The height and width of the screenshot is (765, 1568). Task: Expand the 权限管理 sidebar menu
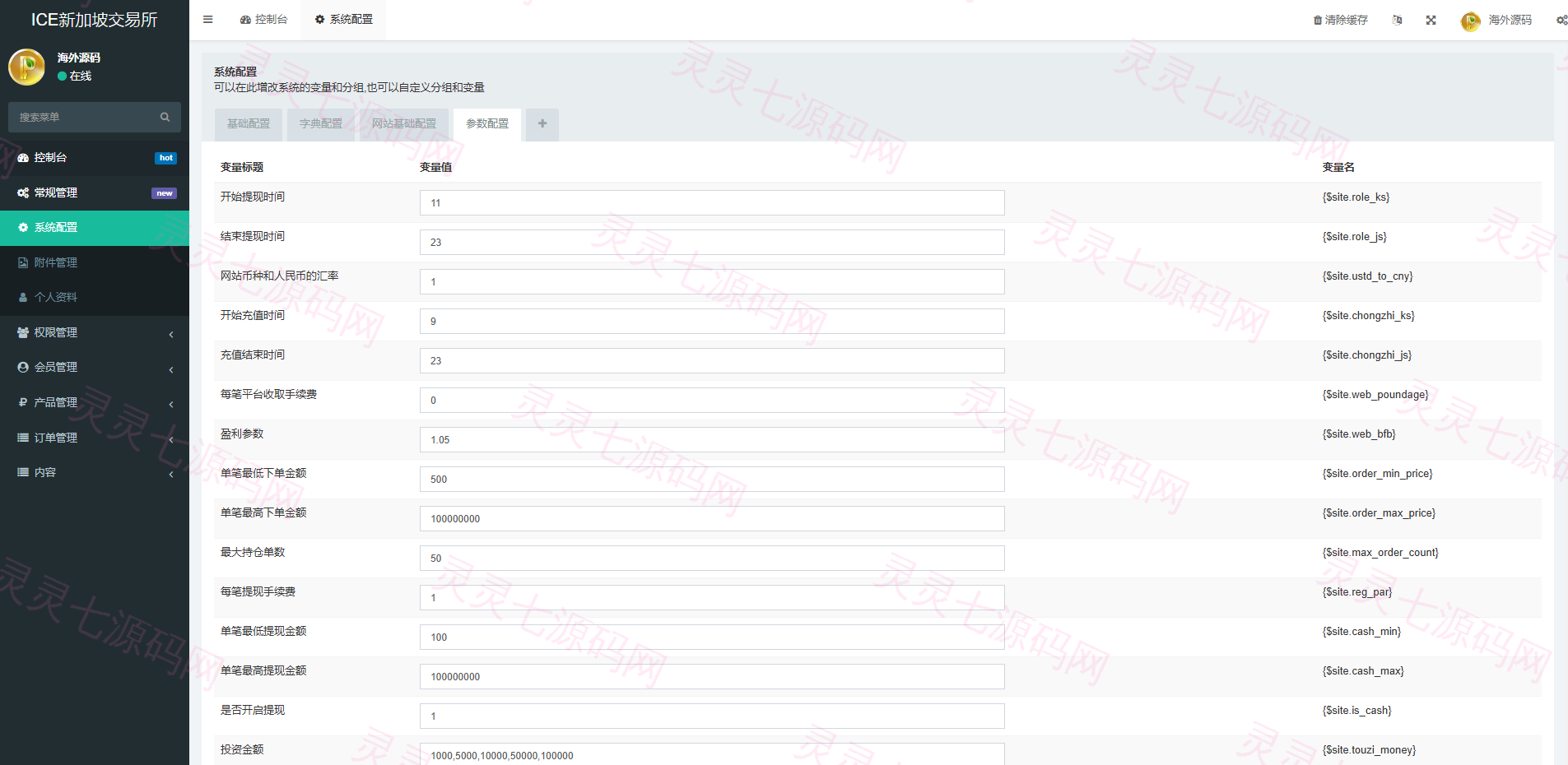pos(95,332)
